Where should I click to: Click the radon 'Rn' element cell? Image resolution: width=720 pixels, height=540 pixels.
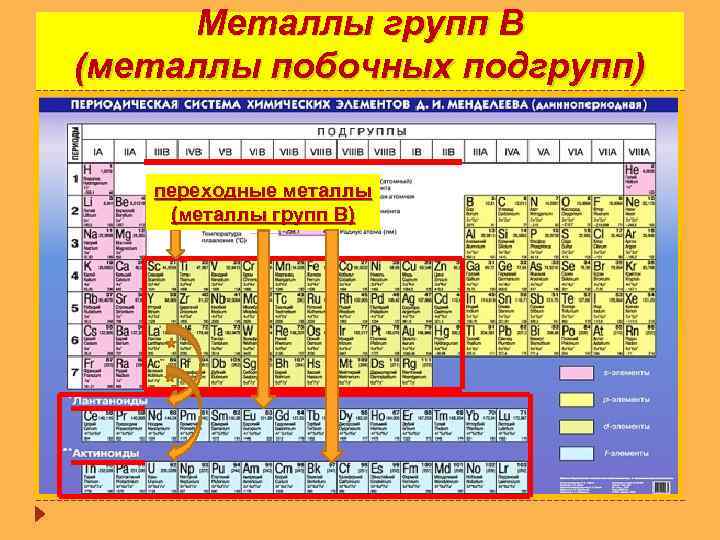coord(639,340)
